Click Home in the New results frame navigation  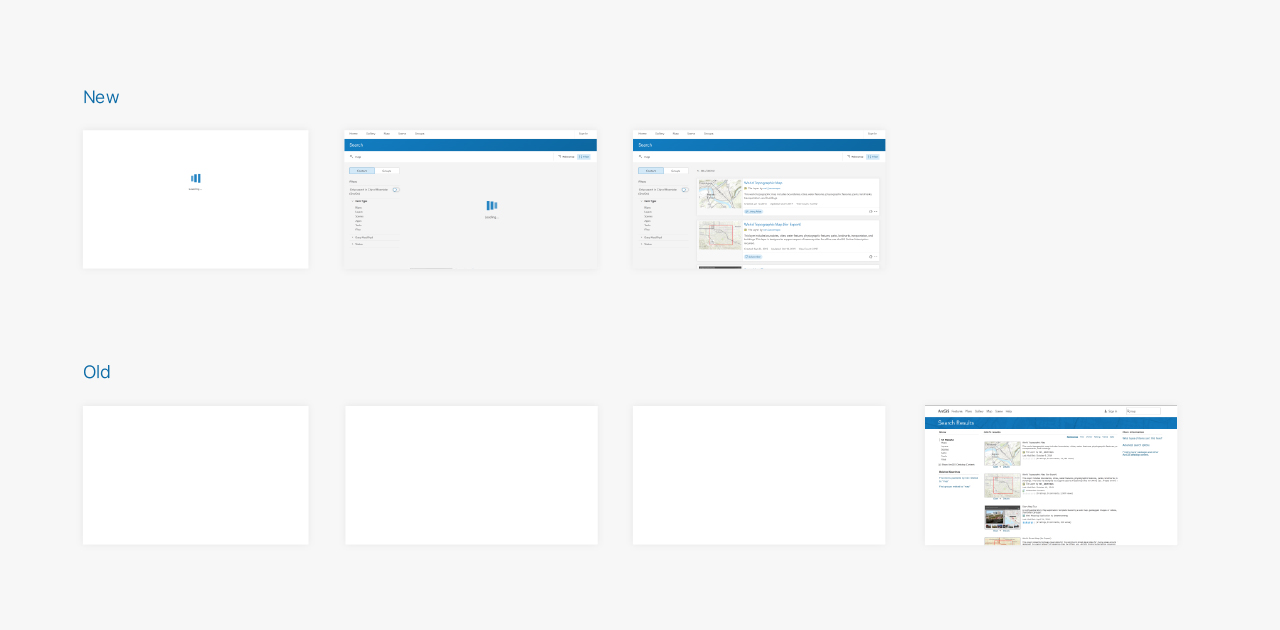click(x=642, y=133)
